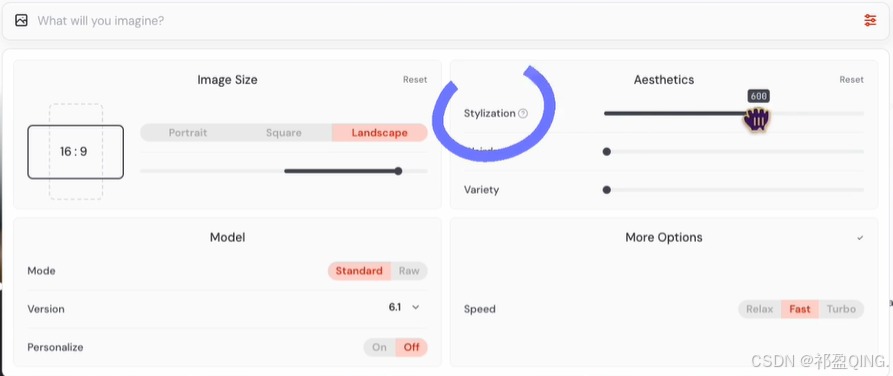Reset the Aesthetics settings
893x376 pixels.
851,80
